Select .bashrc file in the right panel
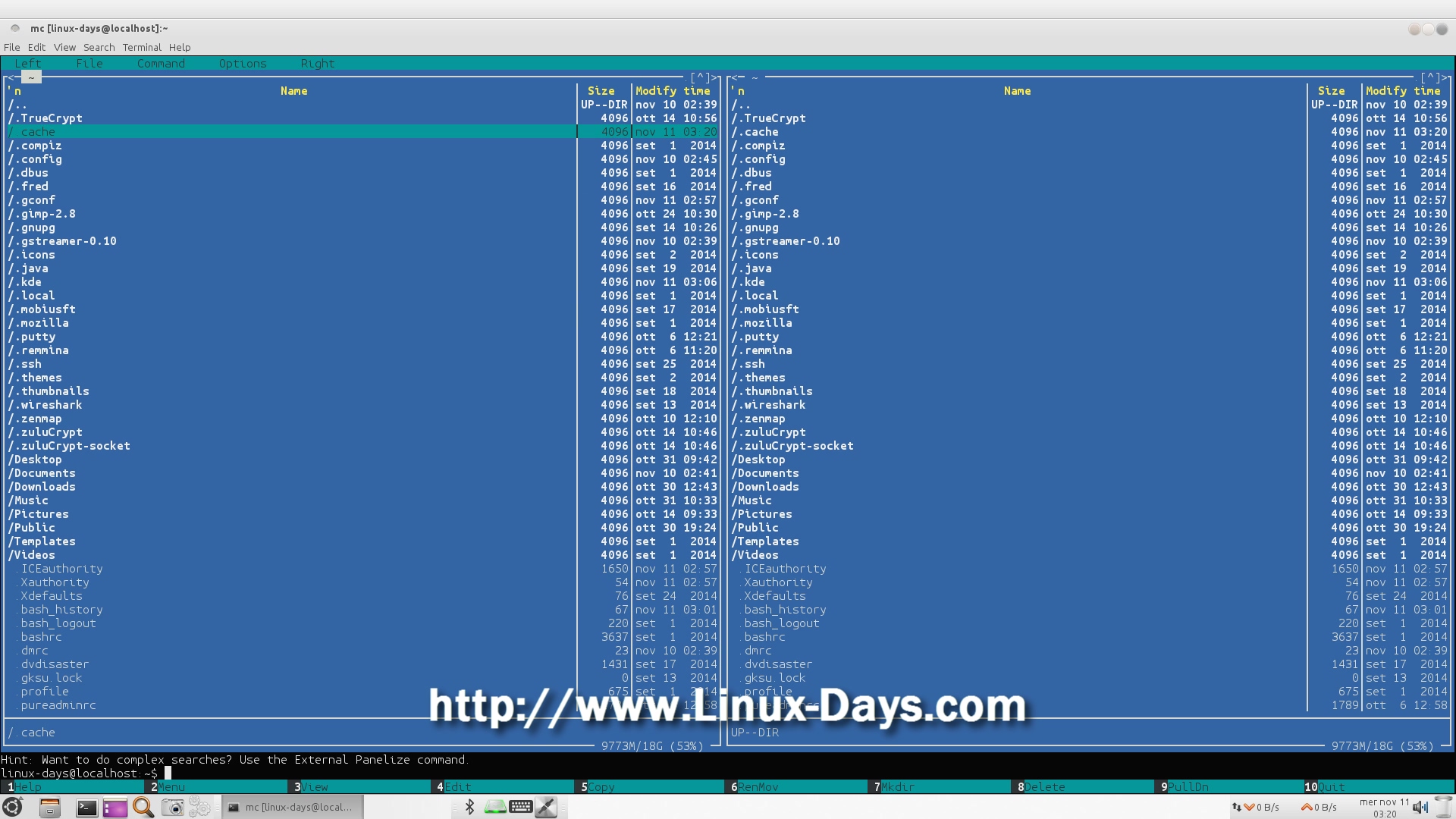 click(x=766, y=637)
